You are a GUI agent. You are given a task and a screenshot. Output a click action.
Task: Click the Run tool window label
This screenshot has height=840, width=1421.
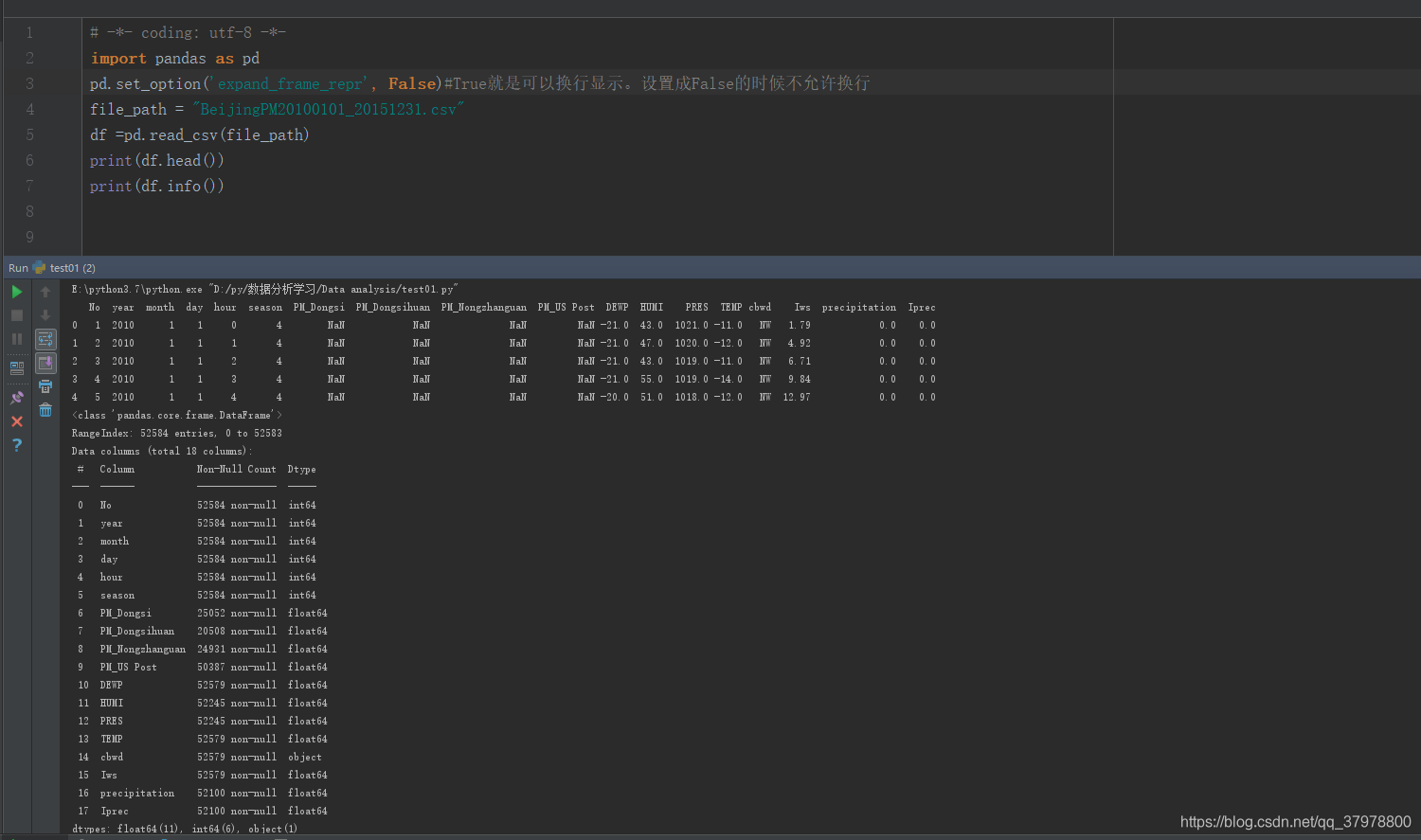18,268
